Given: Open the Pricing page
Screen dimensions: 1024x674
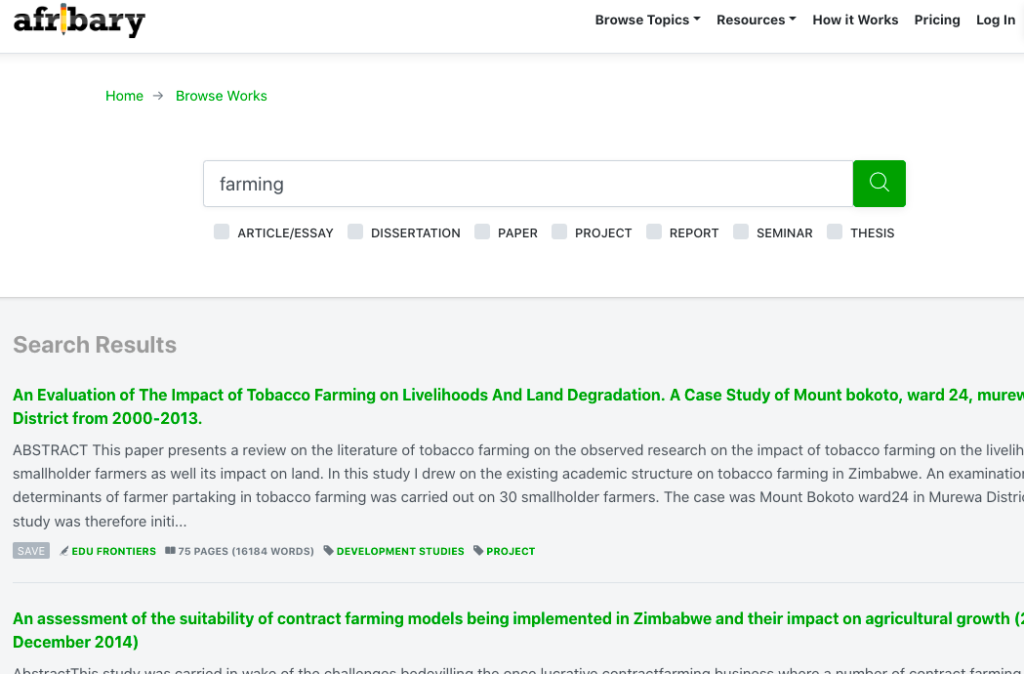Looking at the screenshot, I should coord(937,20).
